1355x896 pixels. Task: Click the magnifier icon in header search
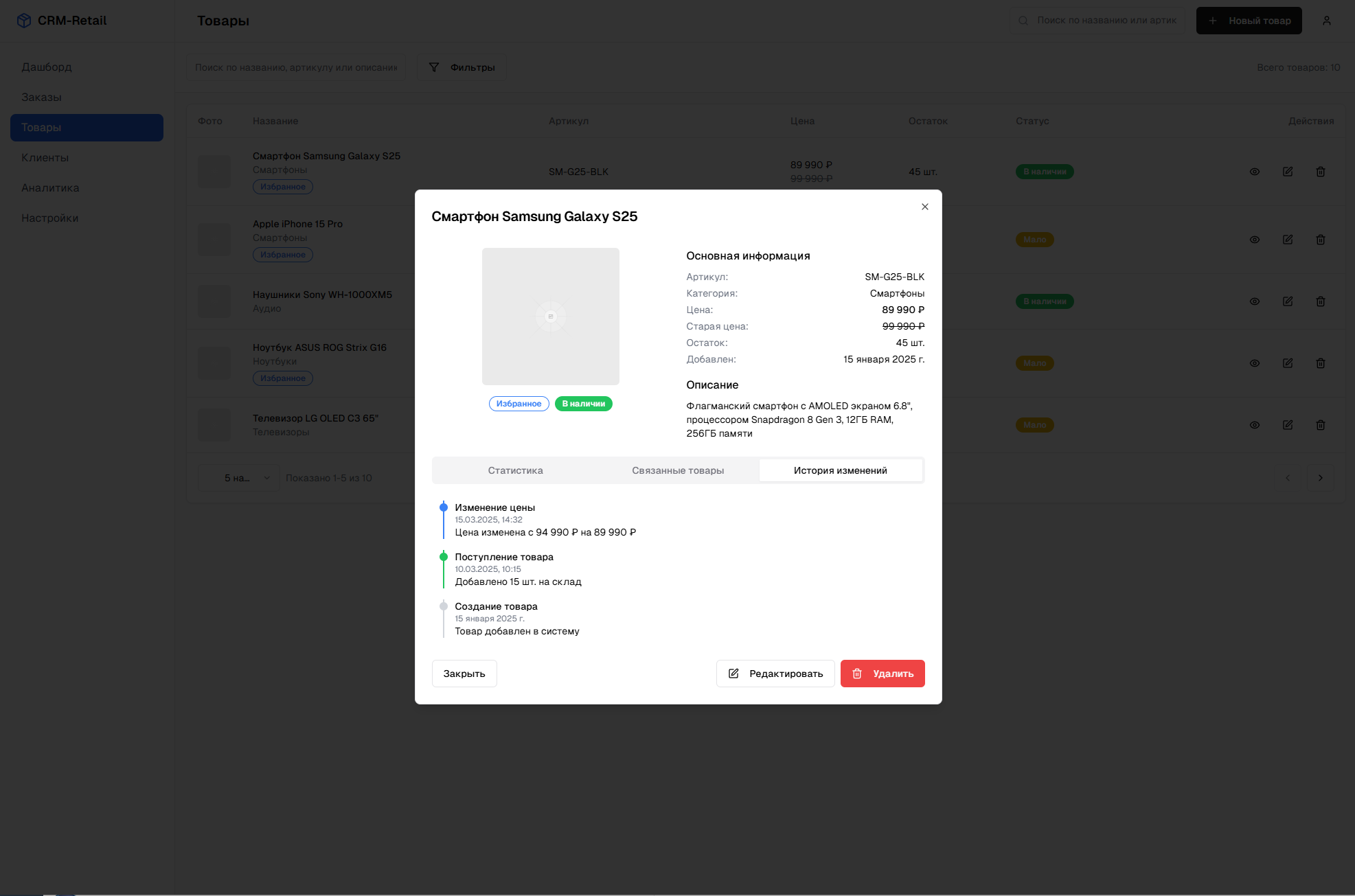[1023, 21]
